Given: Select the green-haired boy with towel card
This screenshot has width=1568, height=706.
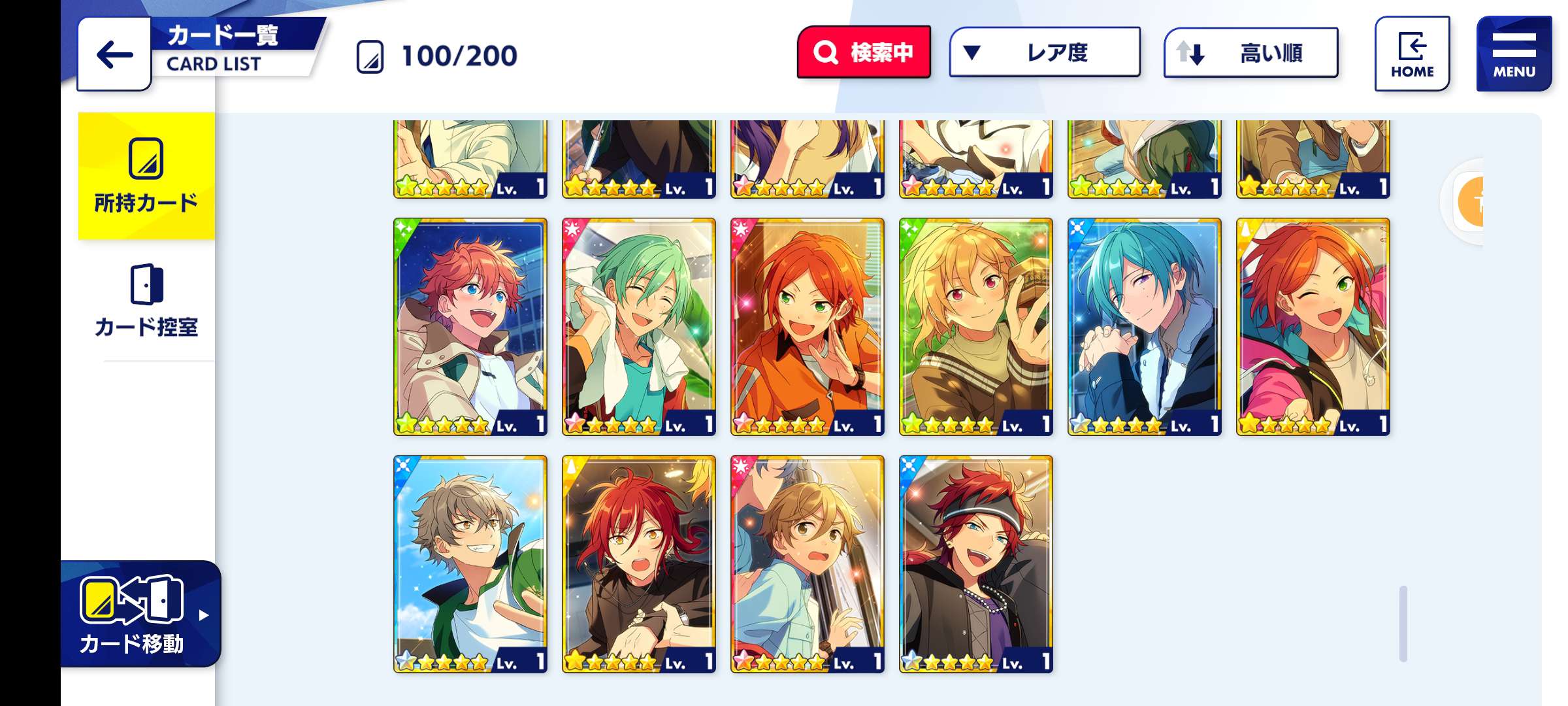Looking at the screenshot, I should tap(639, 327).
